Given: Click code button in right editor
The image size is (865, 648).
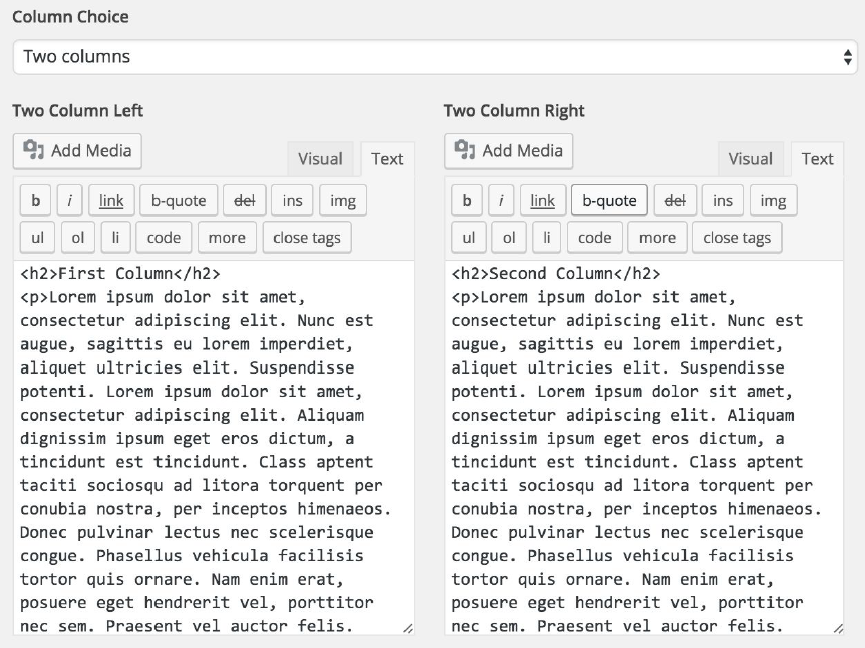Looking at the screenshot, I should tap(594, 238).
